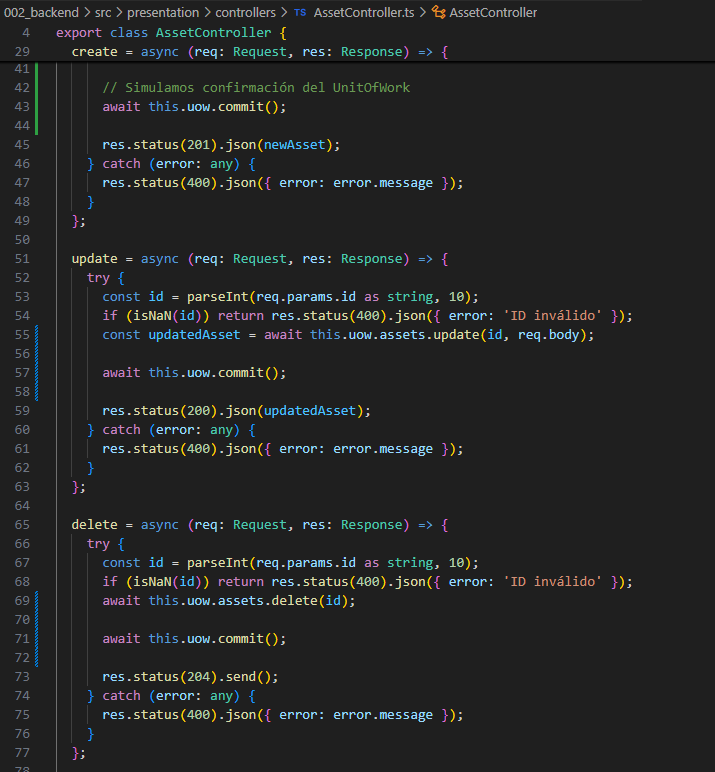
Task: Click 'commit' call on line 43
Action: coord(241,107)
